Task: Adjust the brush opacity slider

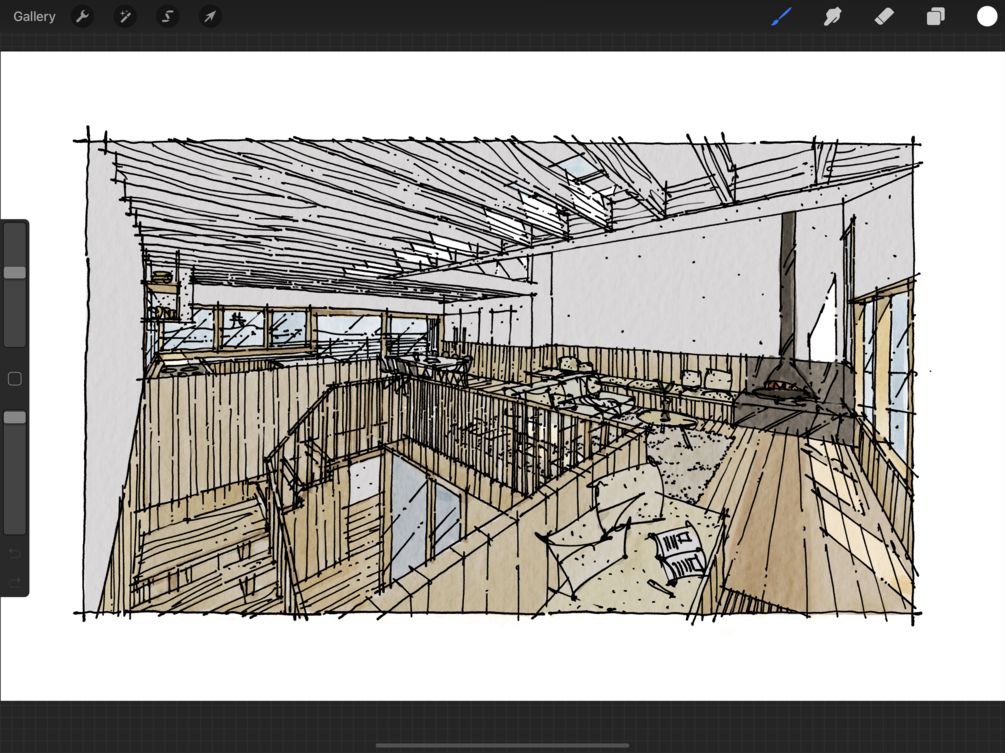Action: click(15, 472)
